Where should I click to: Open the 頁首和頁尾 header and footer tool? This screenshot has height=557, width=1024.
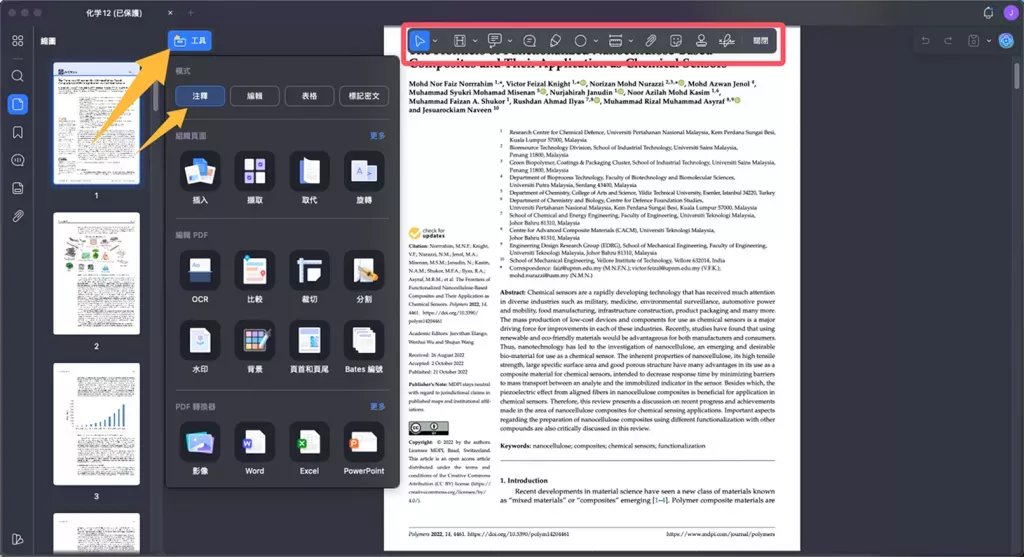pyautogui.click(x=310, y=347)
